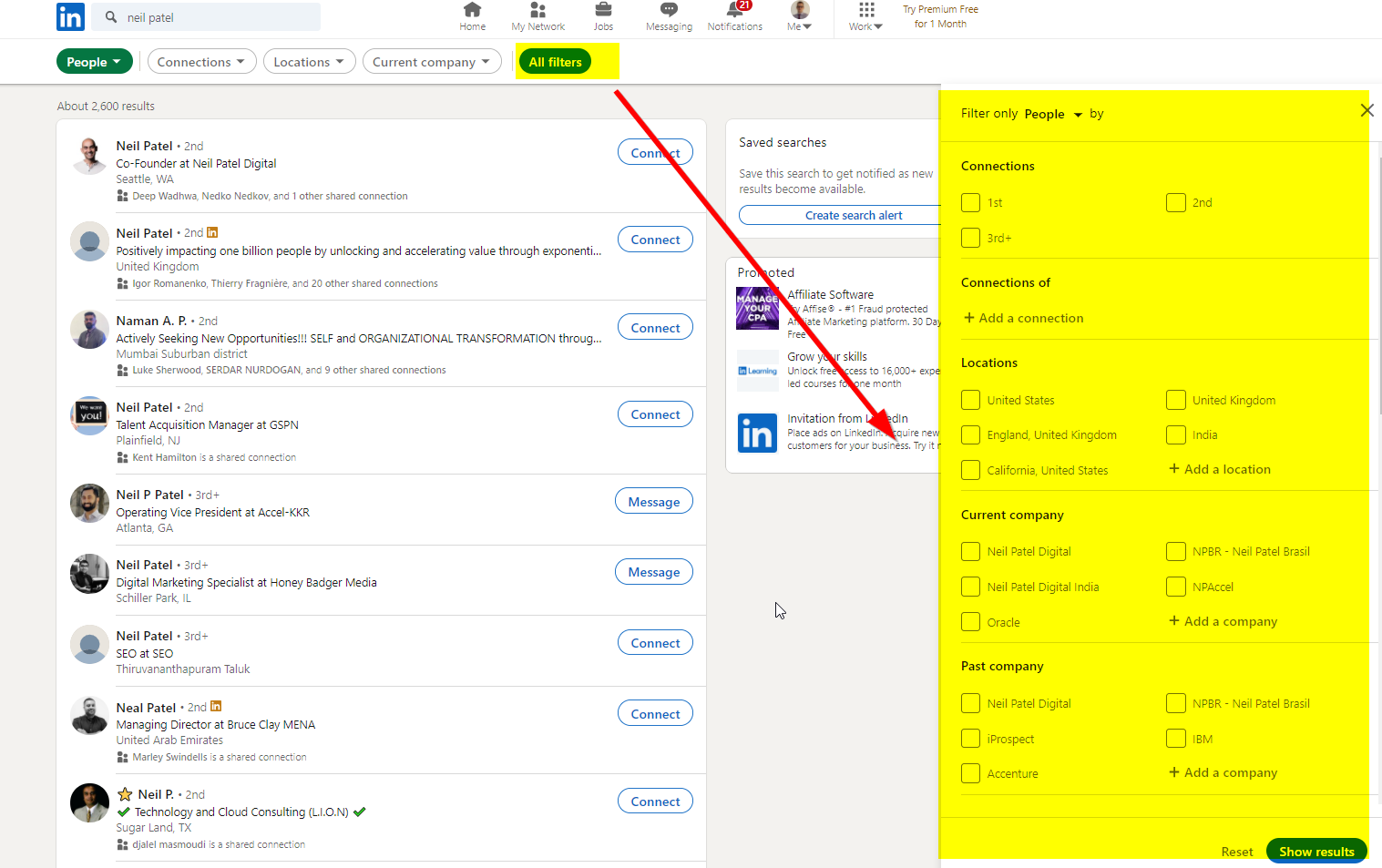Screen dimensions: 1382x868
Task: Expand the Locations filter dropdown
Action: click(309, 62)
